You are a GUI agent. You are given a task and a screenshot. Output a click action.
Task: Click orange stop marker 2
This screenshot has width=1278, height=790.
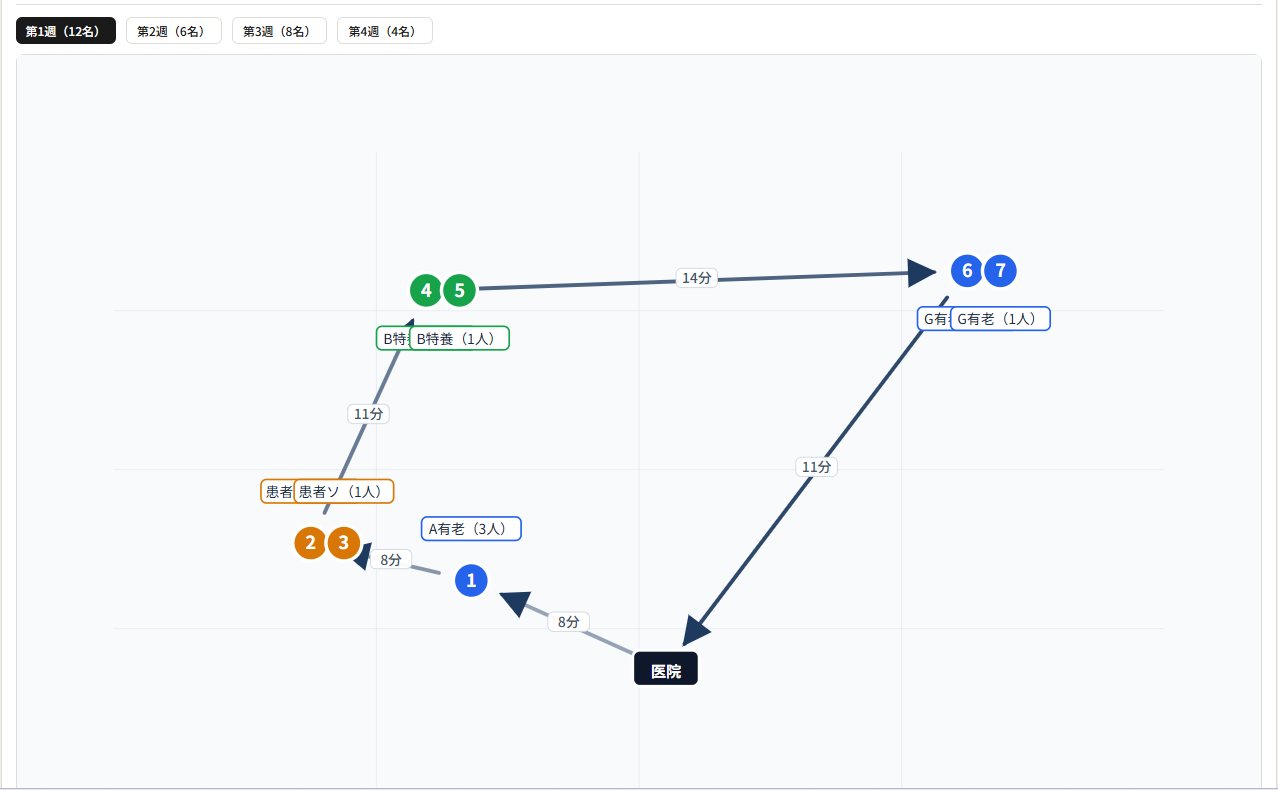click(310, 543)
